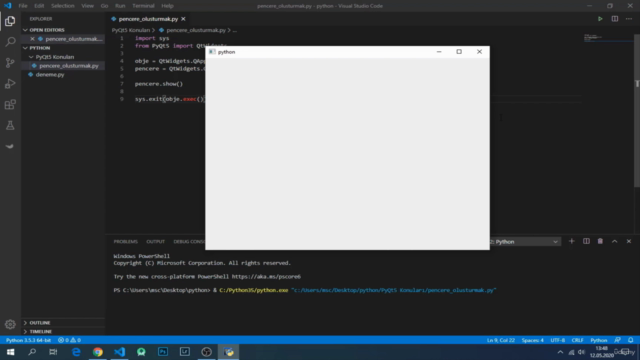
Task: Create a new terminal with plus icon
Action: click(x=571, y=241)
